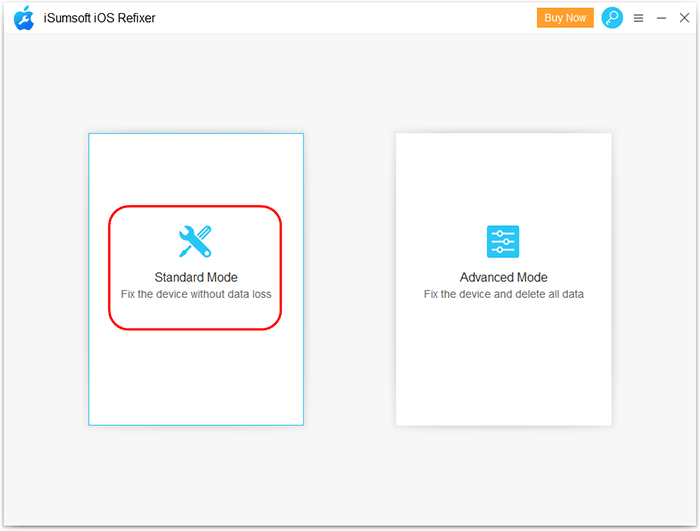This screenshot has height=531, width=700.
Task: Click 'Fix the device and delete all data'
Action: (504, 294)
